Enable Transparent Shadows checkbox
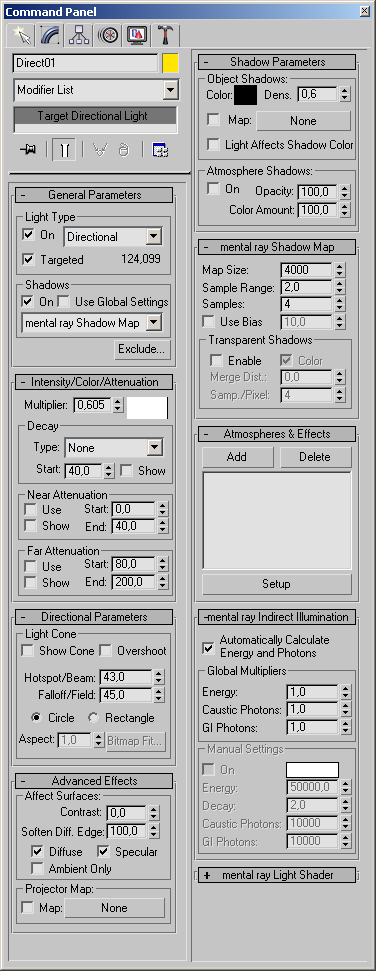The width and height of the screenshot is (376, 971). point(216,360)
